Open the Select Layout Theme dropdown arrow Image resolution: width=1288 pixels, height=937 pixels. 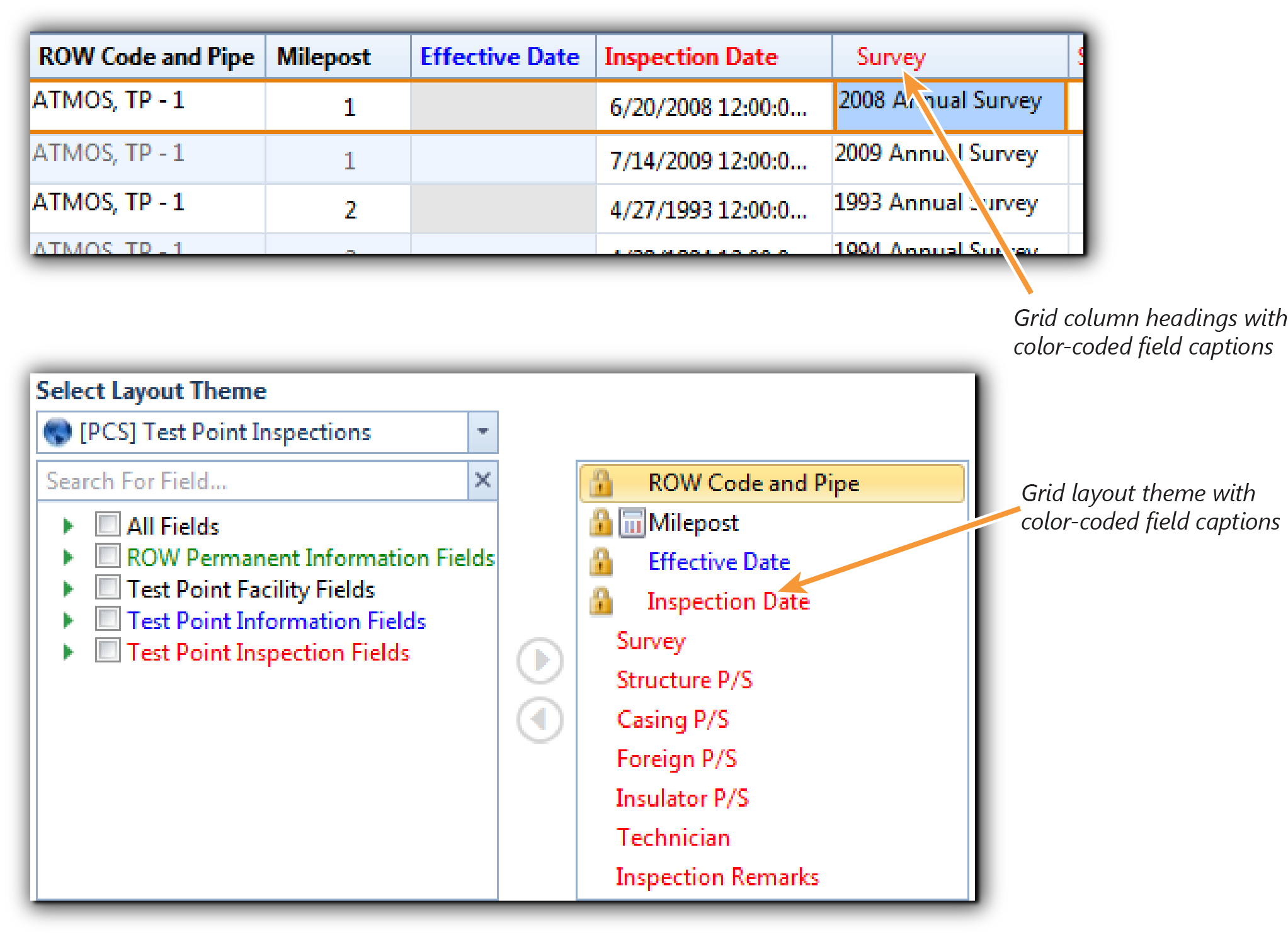click(x=483, y=432)
